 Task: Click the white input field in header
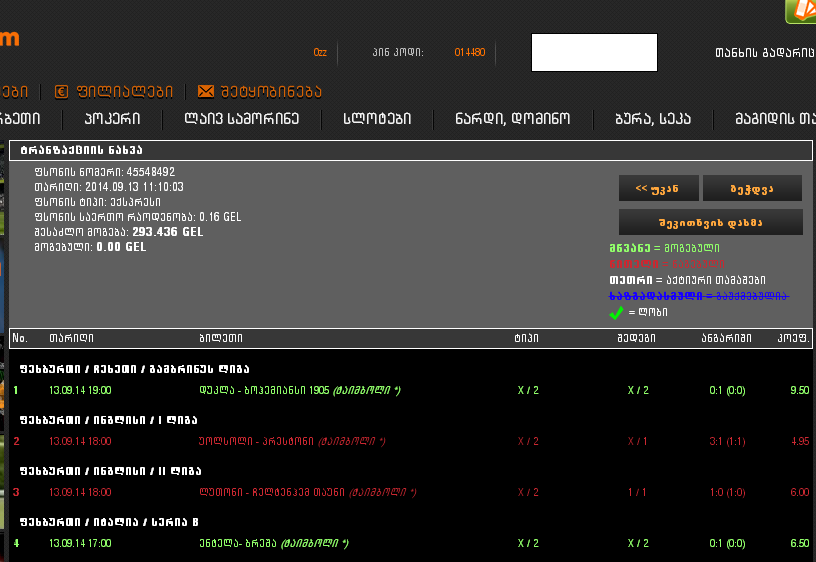(x=594, y=53)
